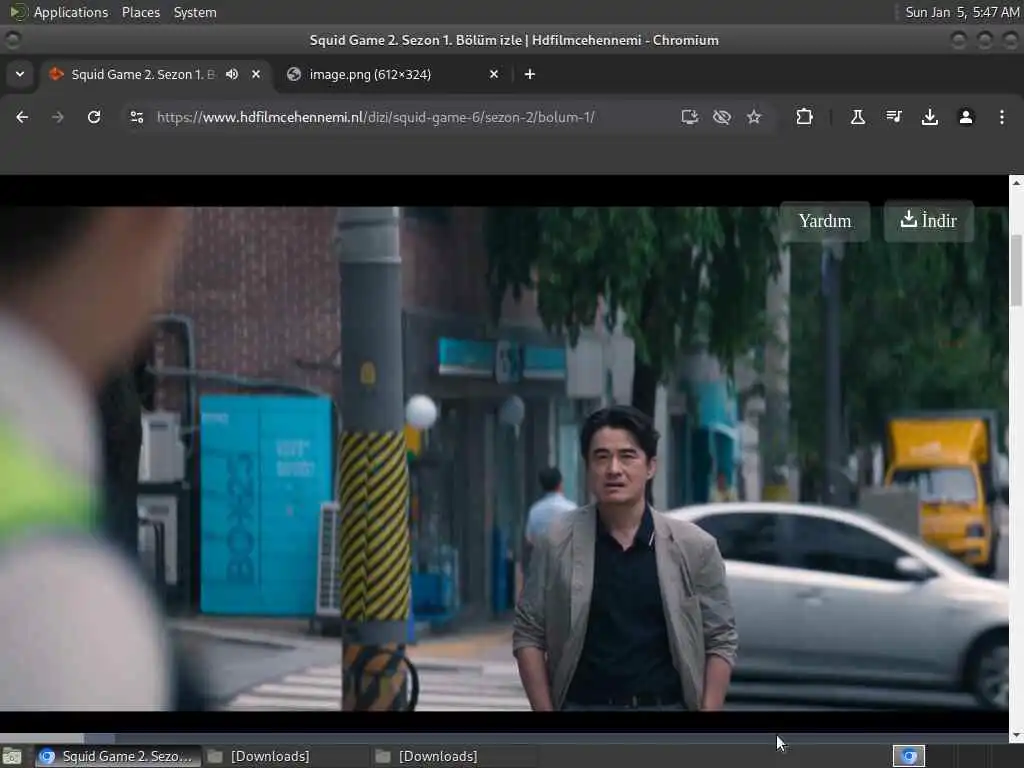Viewport: 1024px width, 768px height.
Task: Open Chromium's three-dot menu
Action: coord(1001,117)
